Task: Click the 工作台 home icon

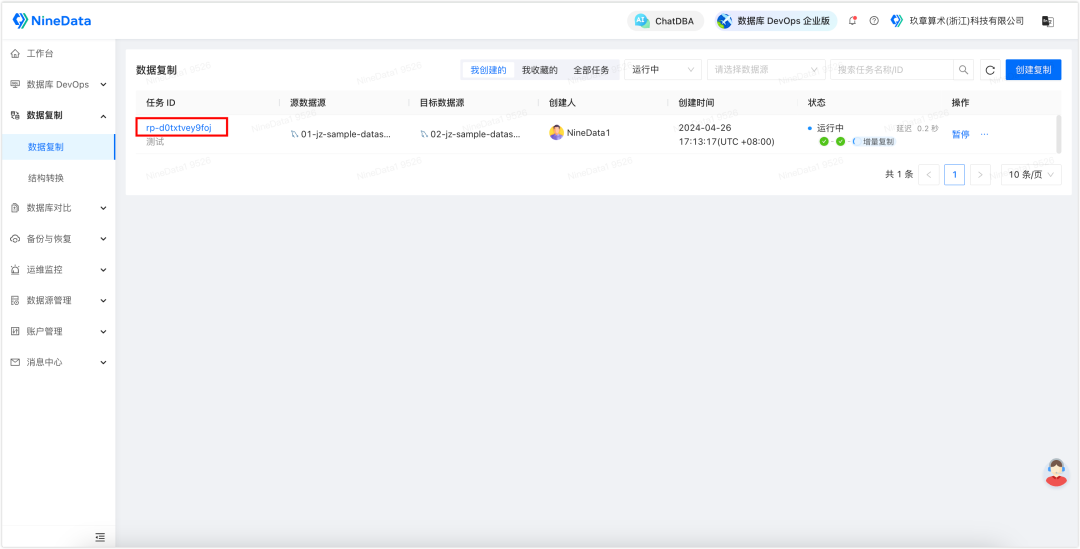Action: [15, 54]
